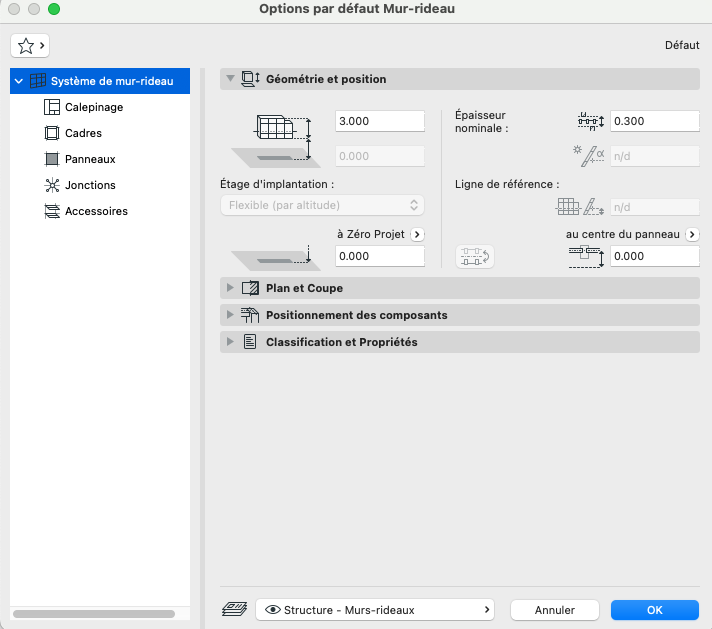Image resolution: width=712 pixels, height=629 pixels.
Task: Click the curtain wall height field 3.000
Action: coord(380,121)
